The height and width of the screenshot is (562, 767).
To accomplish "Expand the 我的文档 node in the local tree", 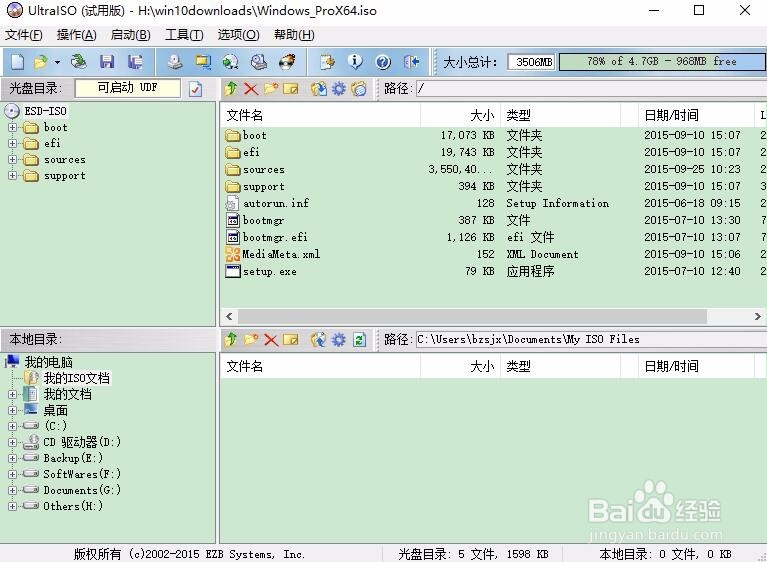I will coord(13,394).
